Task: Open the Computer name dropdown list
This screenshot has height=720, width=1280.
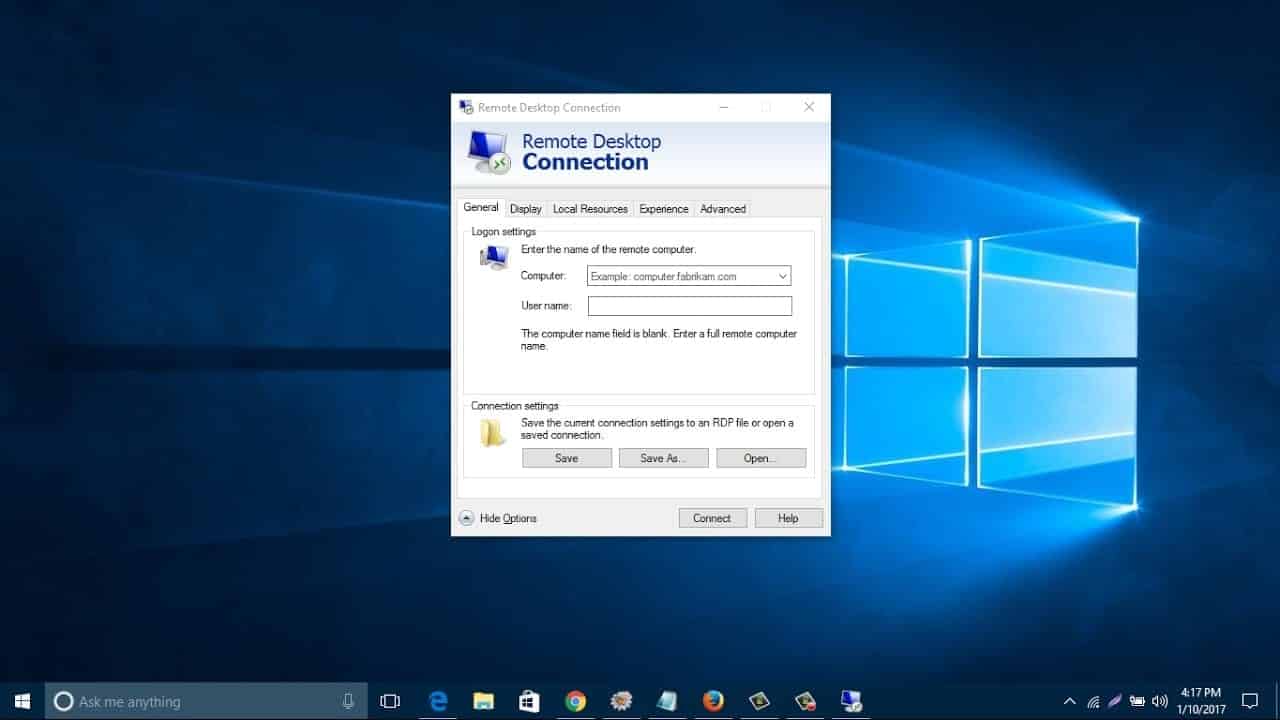Action: point(784,275)
